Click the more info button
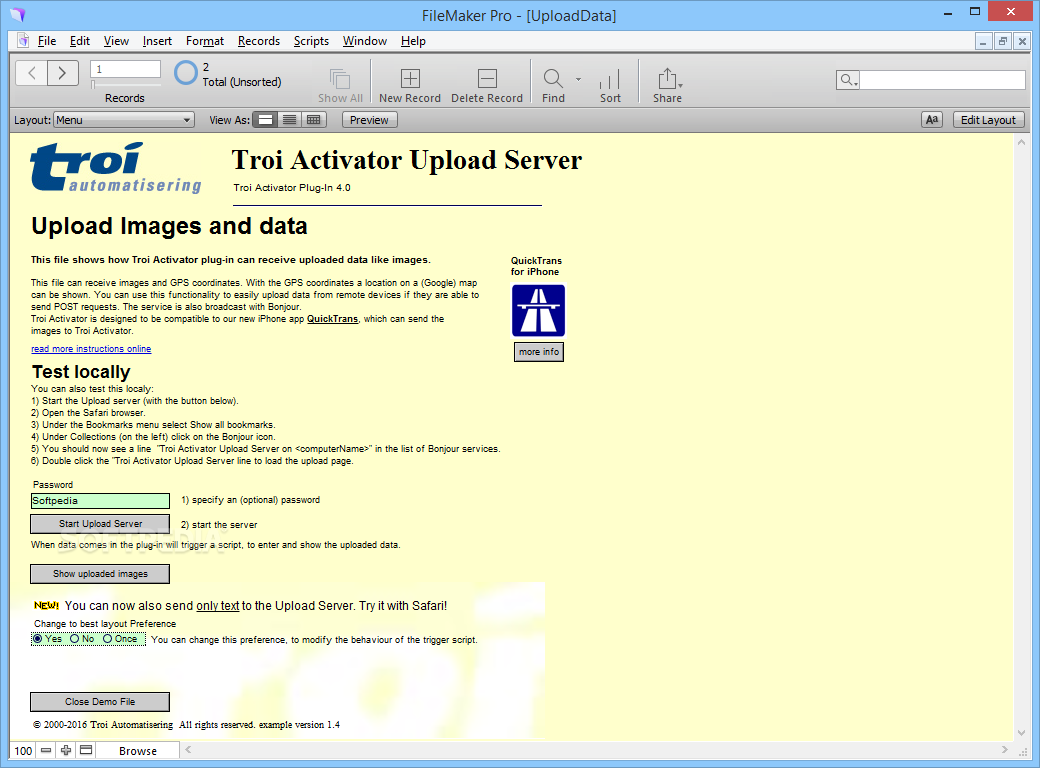The width and height of the screenshot is (1040, 768). pyautogui.click(x=539, y=352)
